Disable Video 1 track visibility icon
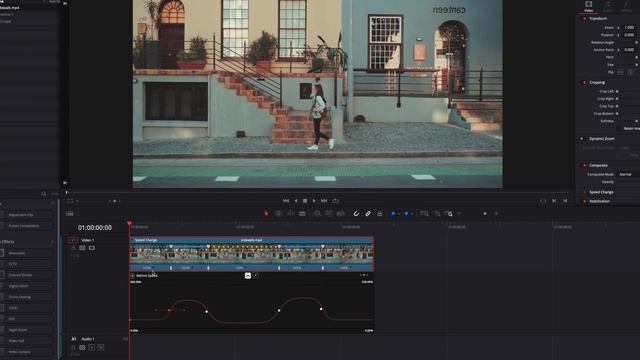 pyautogui.click(x=91, y=248)
